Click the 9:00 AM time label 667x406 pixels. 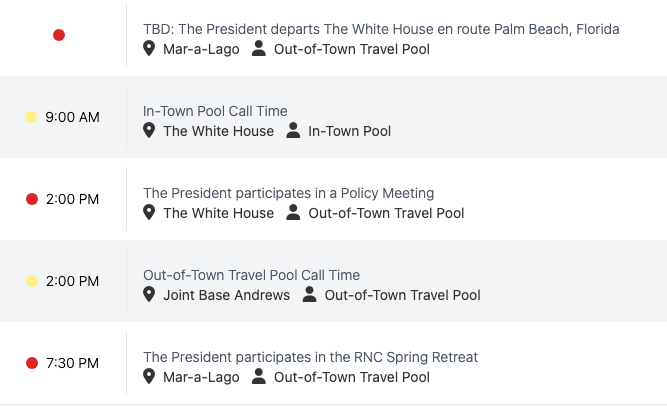[72, 117]
